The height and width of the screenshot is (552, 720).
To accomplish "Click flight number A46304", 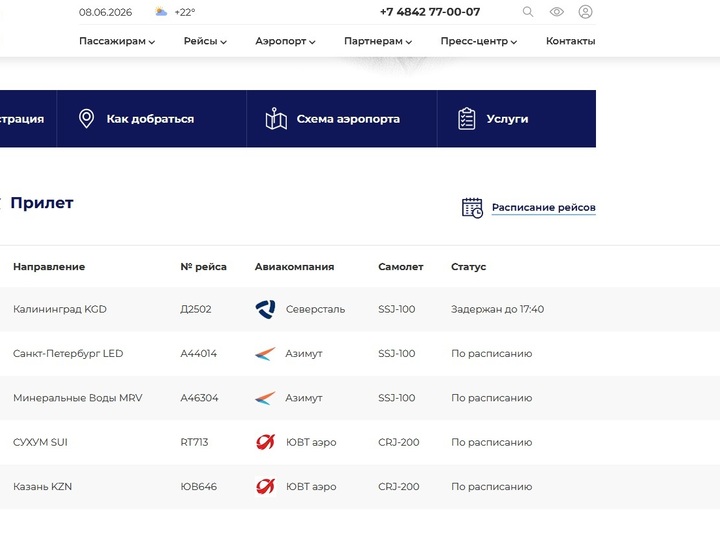I will [199, 398].
